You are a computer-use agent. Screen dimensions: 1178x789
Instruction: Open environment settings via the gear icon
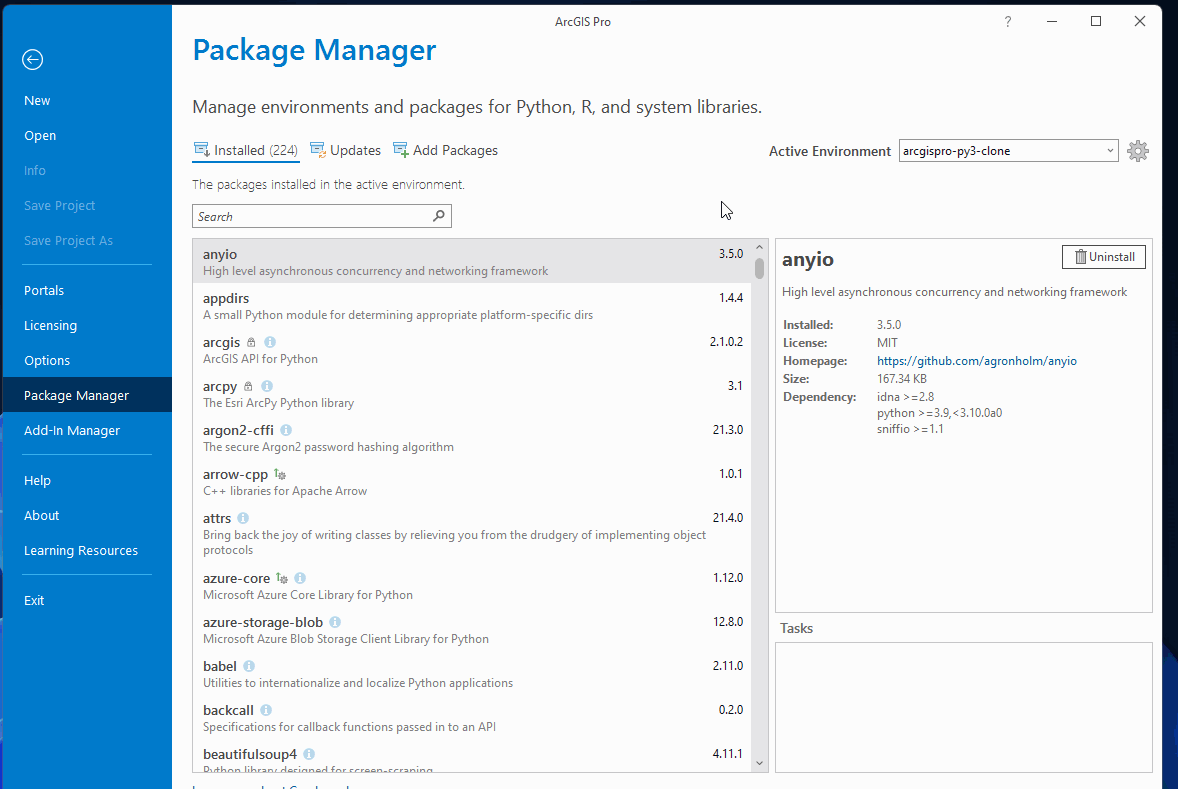(x=1138, y=150)
